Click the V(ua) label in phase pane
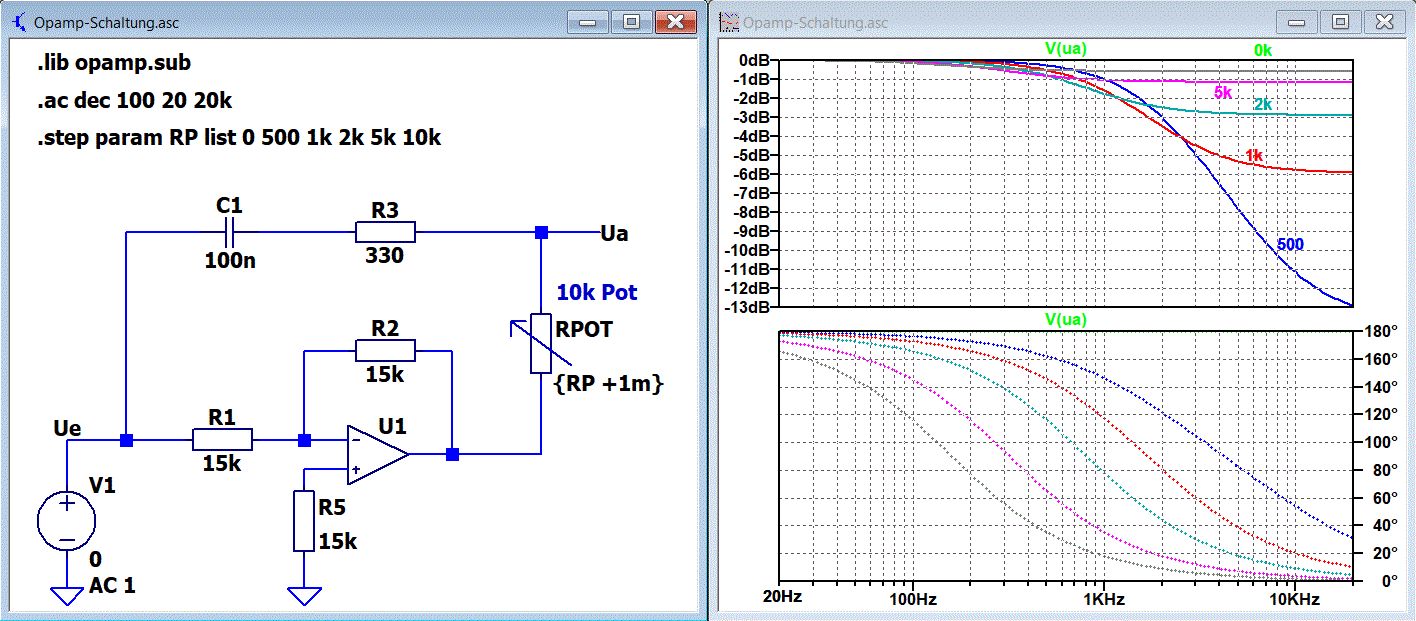This screenshot has height=621, width=1416. coord(1065,319)
